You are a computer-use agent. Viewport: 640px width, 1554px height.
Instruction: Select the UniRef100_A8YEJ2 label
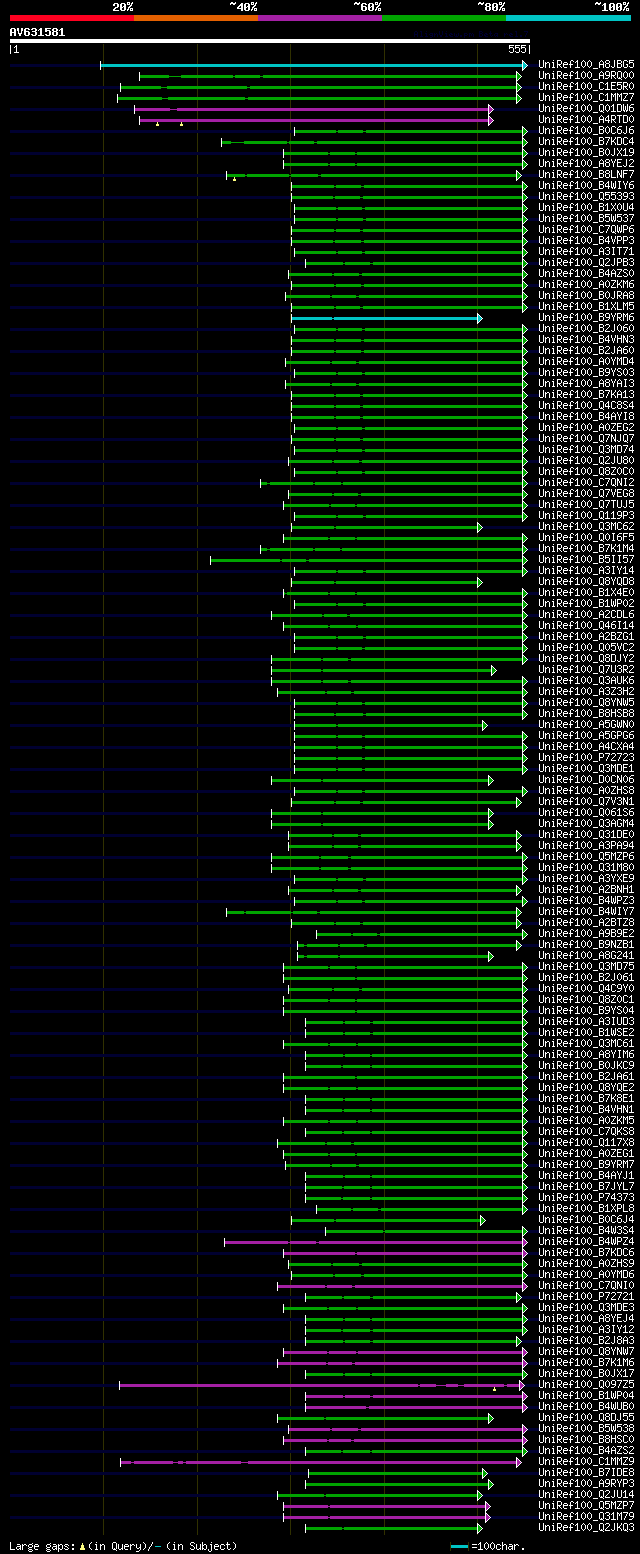point(586,164)
